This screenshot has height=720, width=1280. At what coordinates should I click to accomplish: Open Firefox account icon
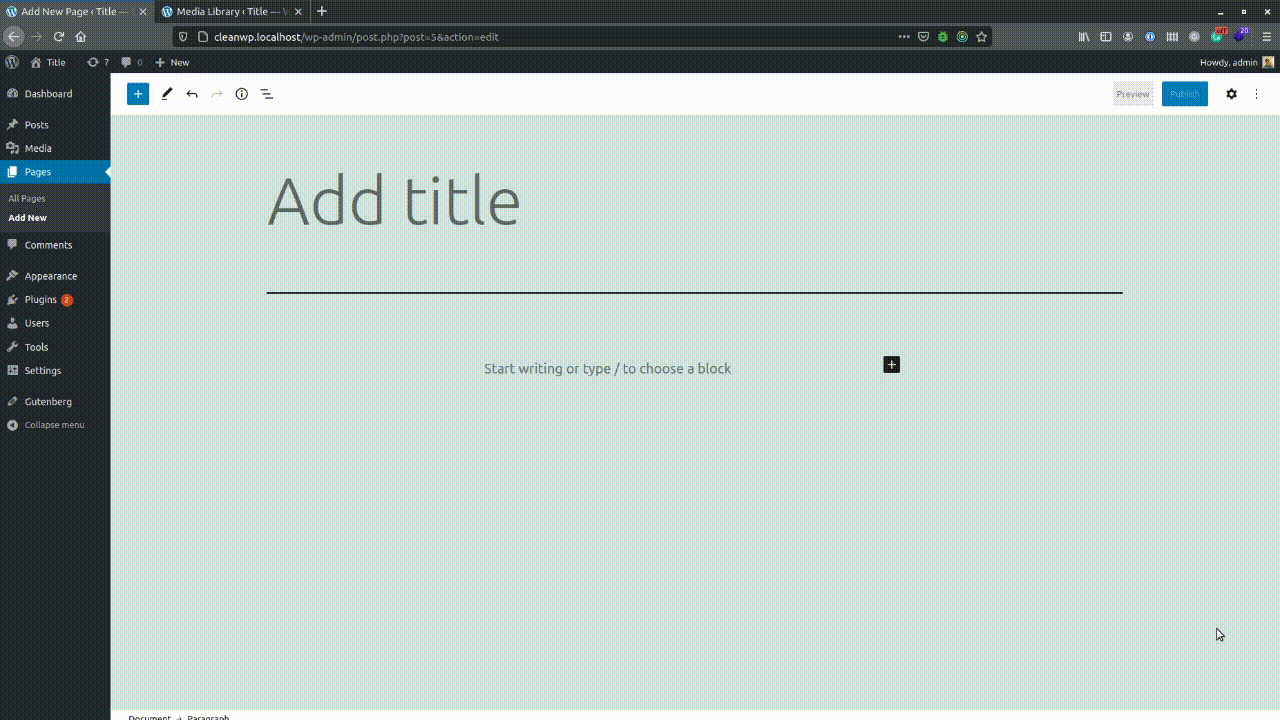click(1128, 37)
